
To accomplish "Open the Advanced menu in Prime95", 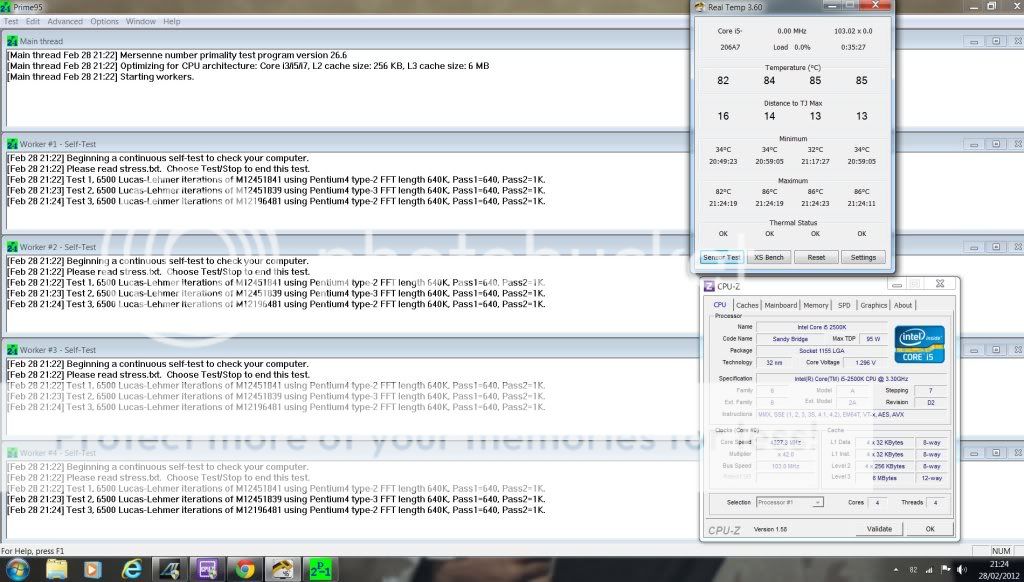I will [65, 21].
